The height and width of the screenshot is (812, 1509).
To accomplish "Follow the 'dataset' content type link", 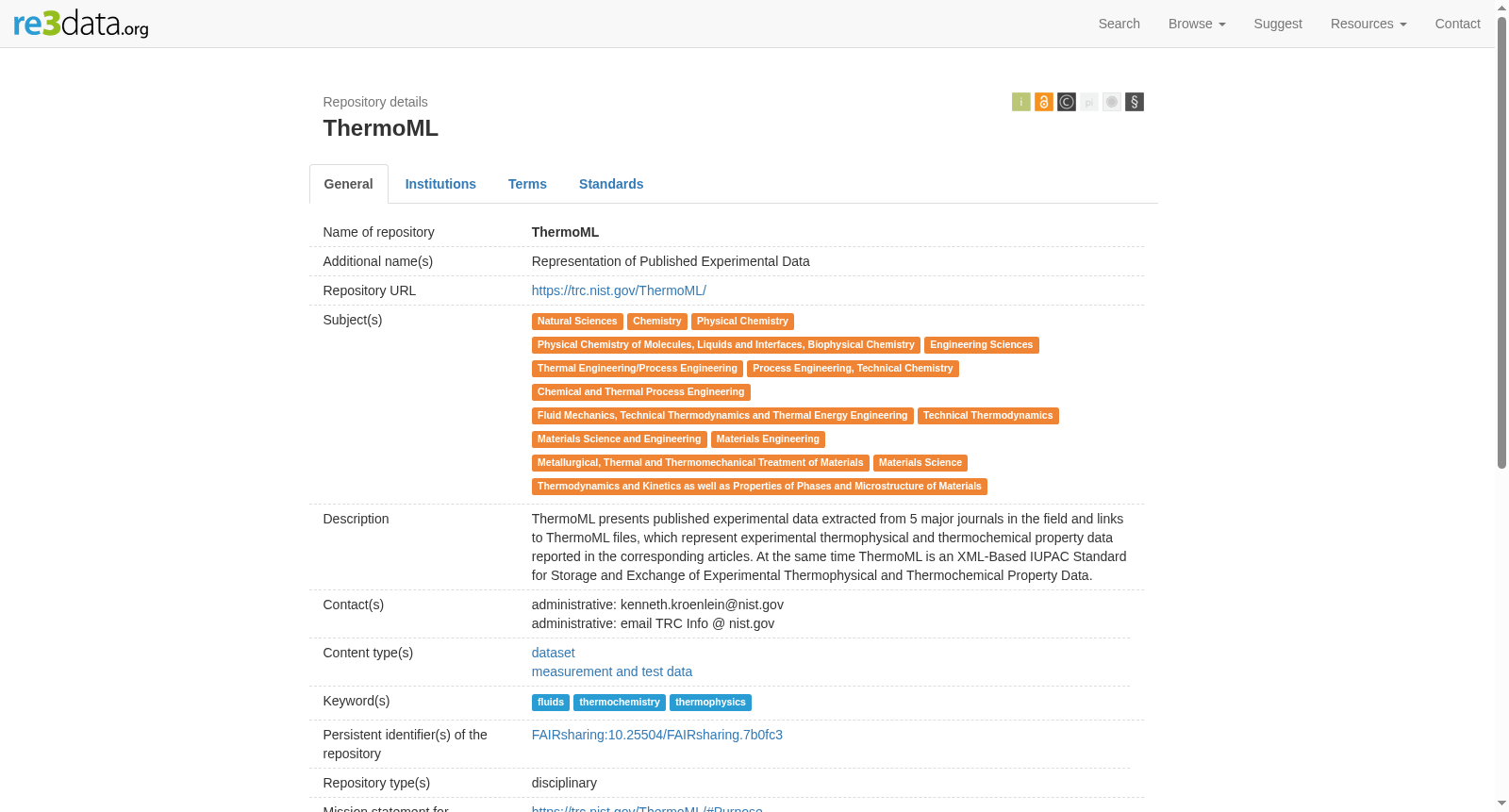I will (x=554, y=653).
